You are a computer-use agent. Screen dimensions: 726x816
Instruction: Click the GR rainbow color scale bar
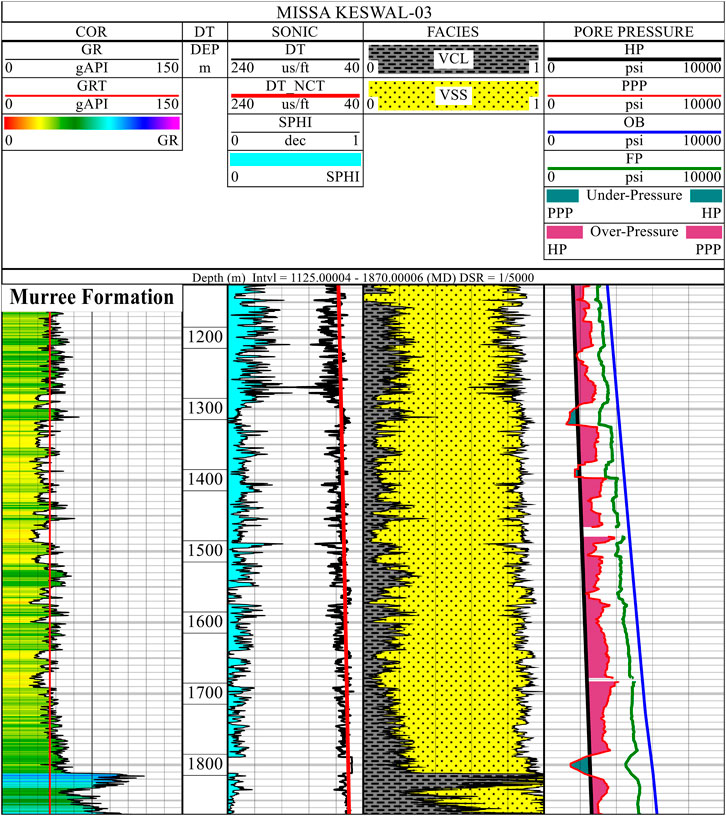pyautogui.click(x=92, y=123)
